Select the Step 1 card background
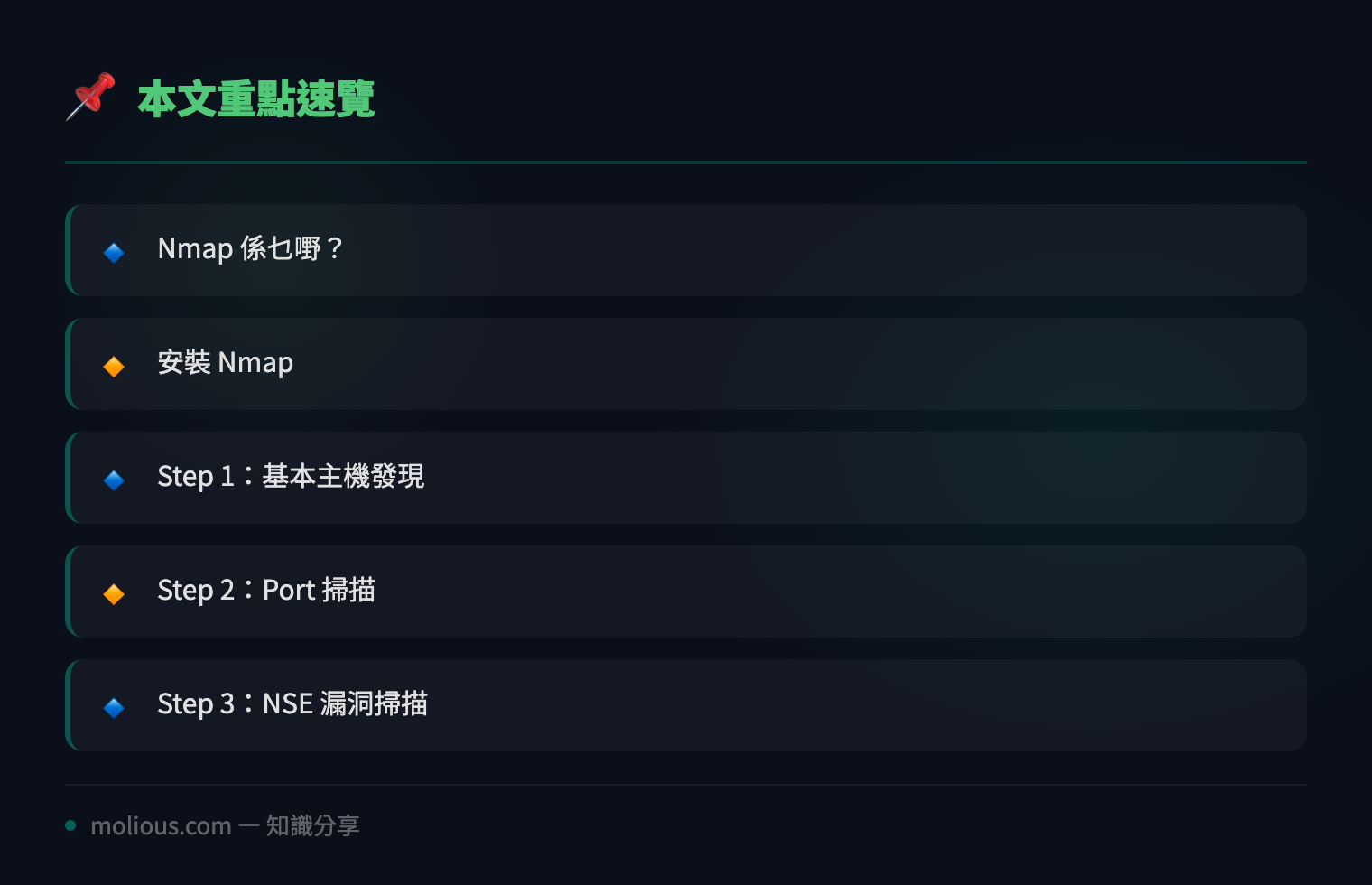The width and height of the screenshot is (1372, 885). click(686, 478)
